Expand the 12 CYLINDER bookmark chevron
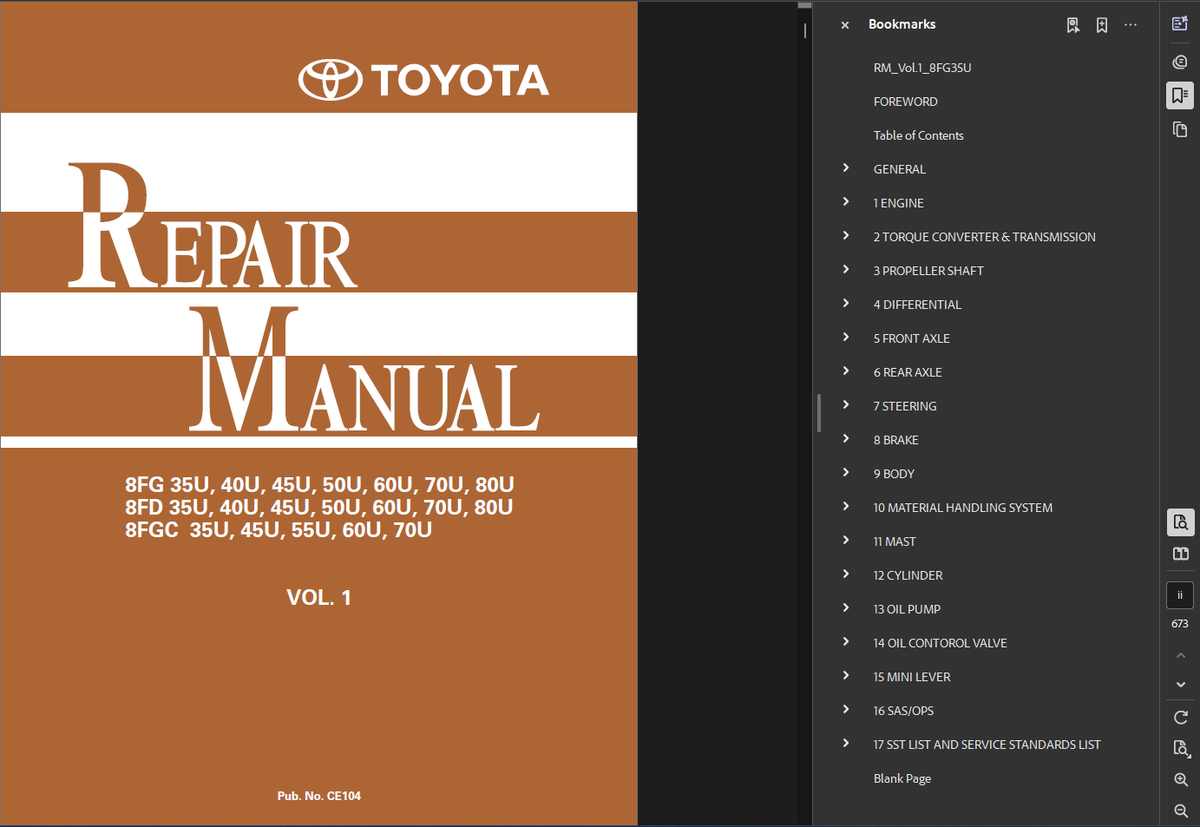This screenshot has width=1200, height=827. tap(846, 574)
